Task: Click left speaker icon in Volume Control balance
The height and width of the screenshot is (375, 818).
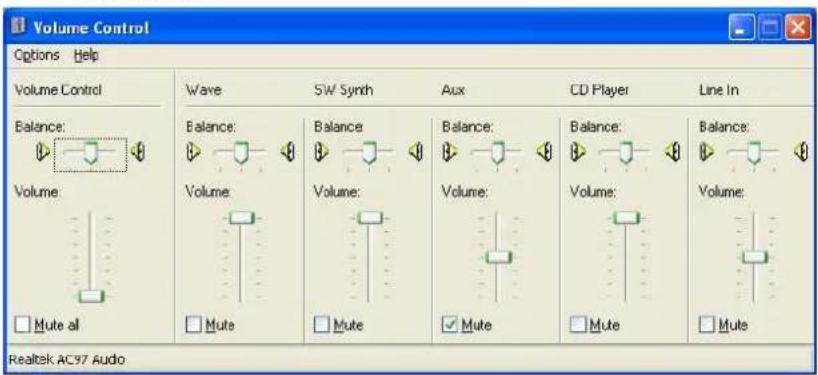Action: point(43,151)
